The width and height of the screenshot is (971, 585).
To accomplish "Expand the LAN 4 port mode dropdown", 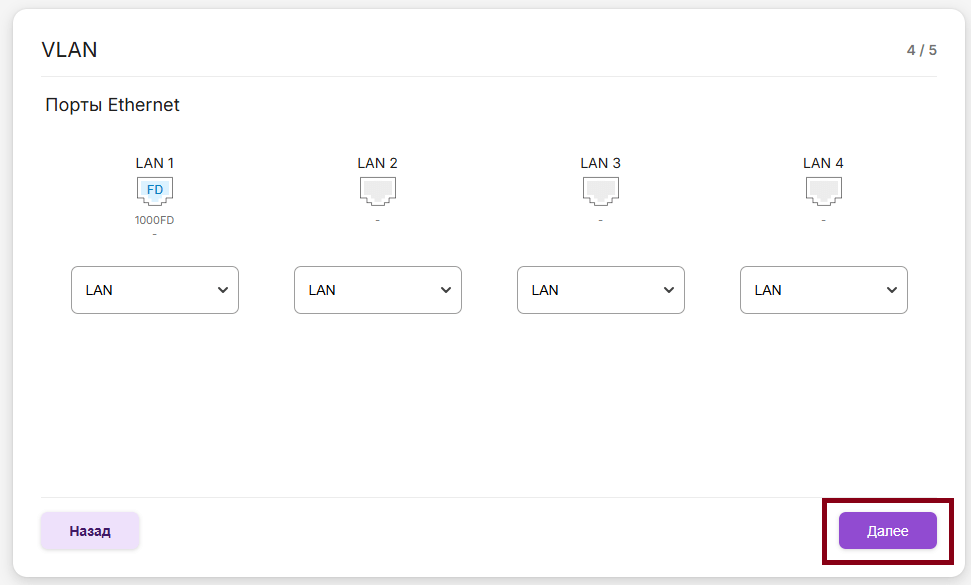I will (x=824, y=290).
